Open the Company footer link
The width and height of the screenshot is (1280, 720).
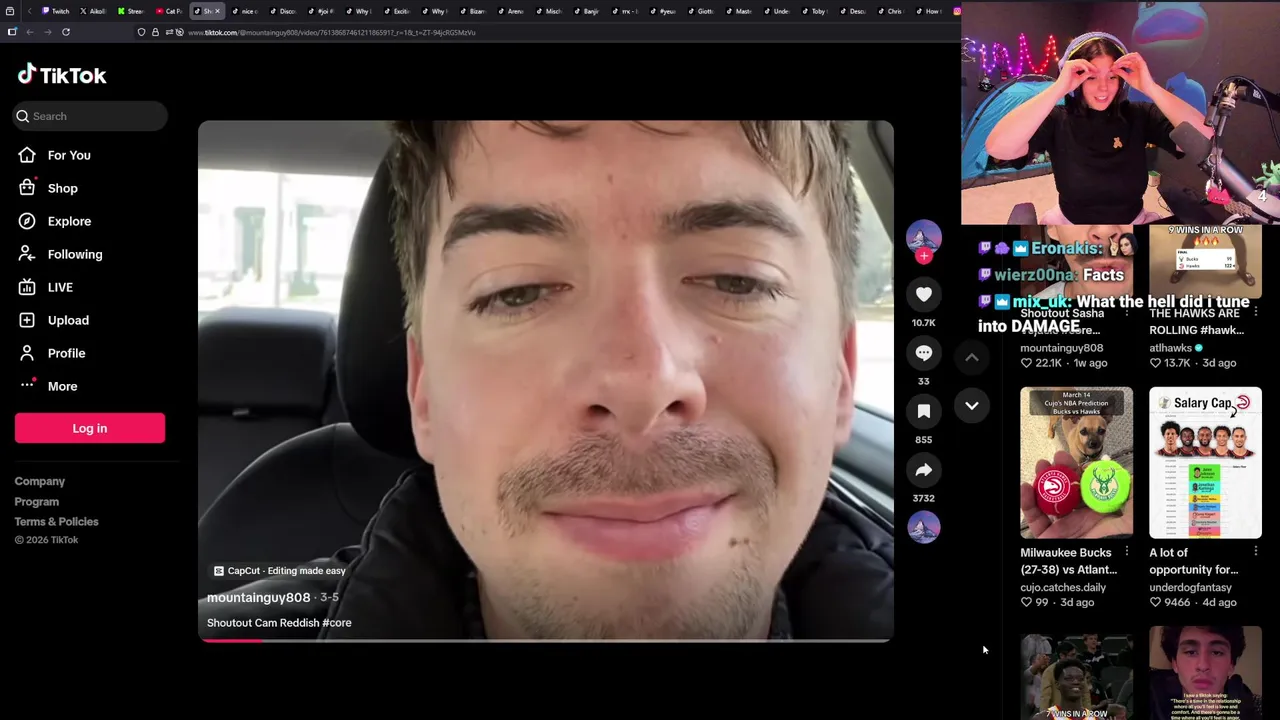40,481
